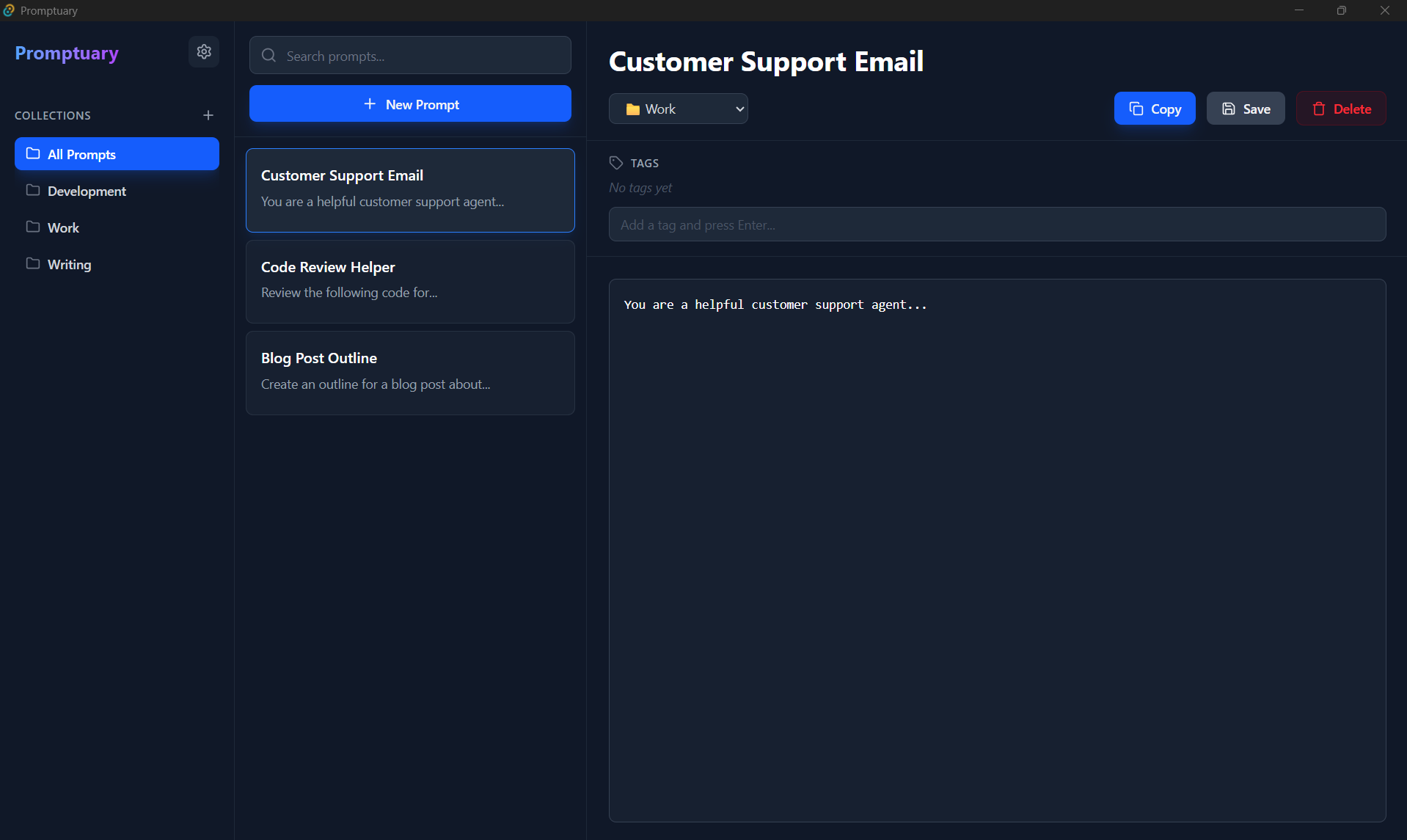Screen dimensions: 1407x840
Task: Click 'No tags yet' text
Action: 640,188
